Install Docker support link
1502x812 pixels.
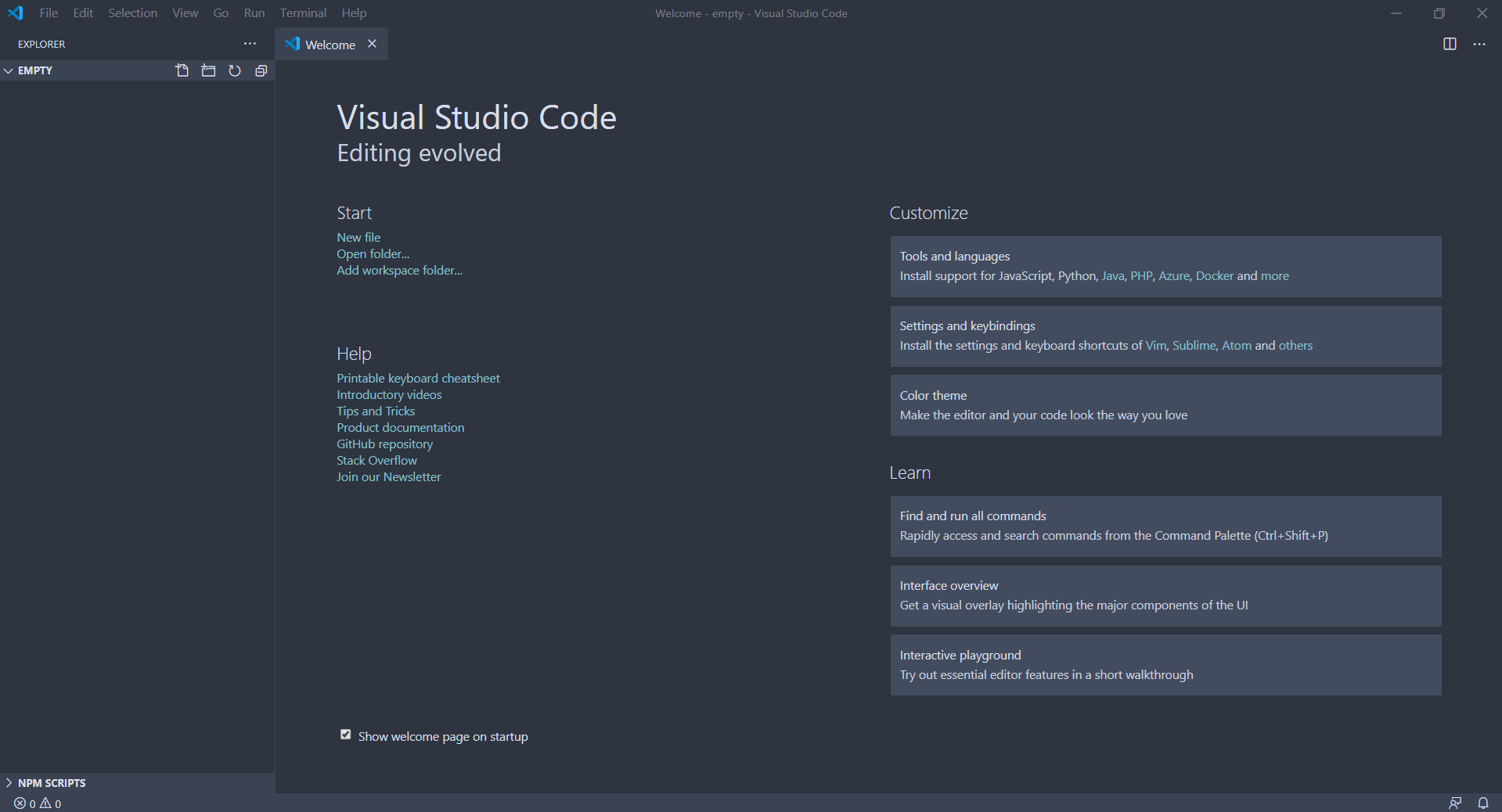click(1215, 275)
